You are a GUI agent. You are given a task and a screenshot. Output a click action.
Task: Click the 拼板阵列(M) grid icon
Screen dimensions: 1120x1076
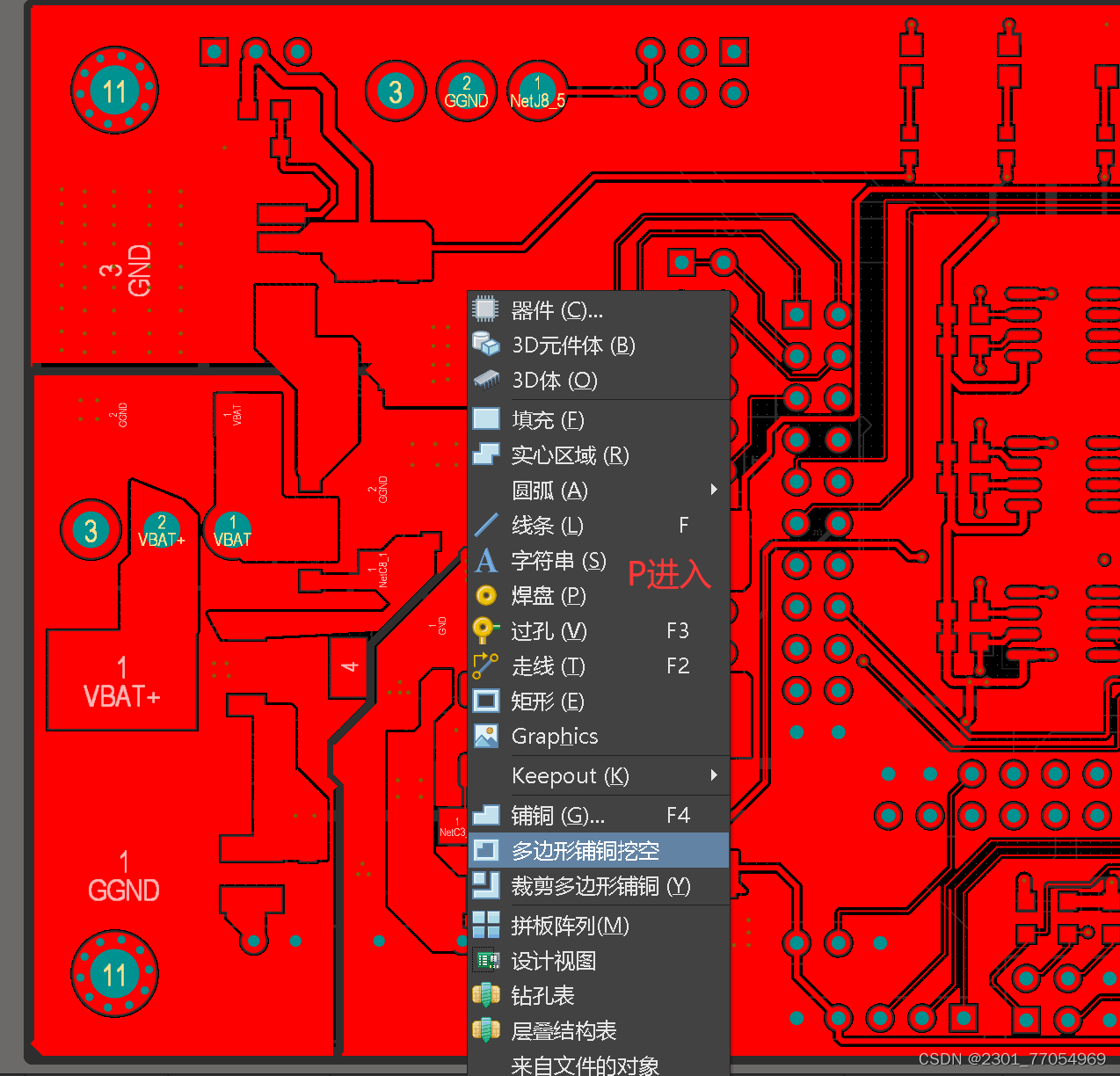[x=486, y=925]
